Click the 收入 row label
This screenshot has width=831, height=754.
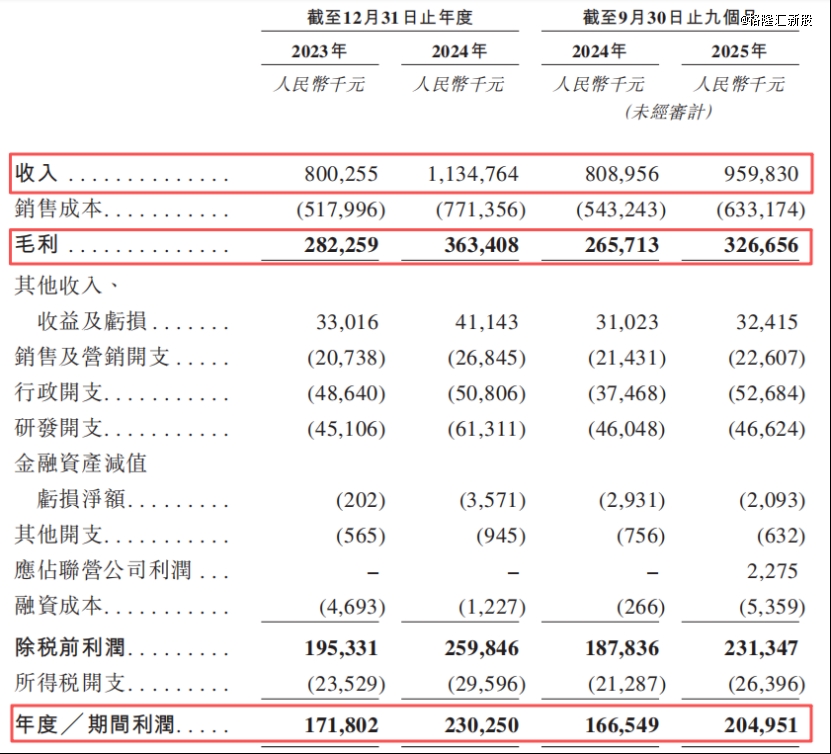pos(37,174)
